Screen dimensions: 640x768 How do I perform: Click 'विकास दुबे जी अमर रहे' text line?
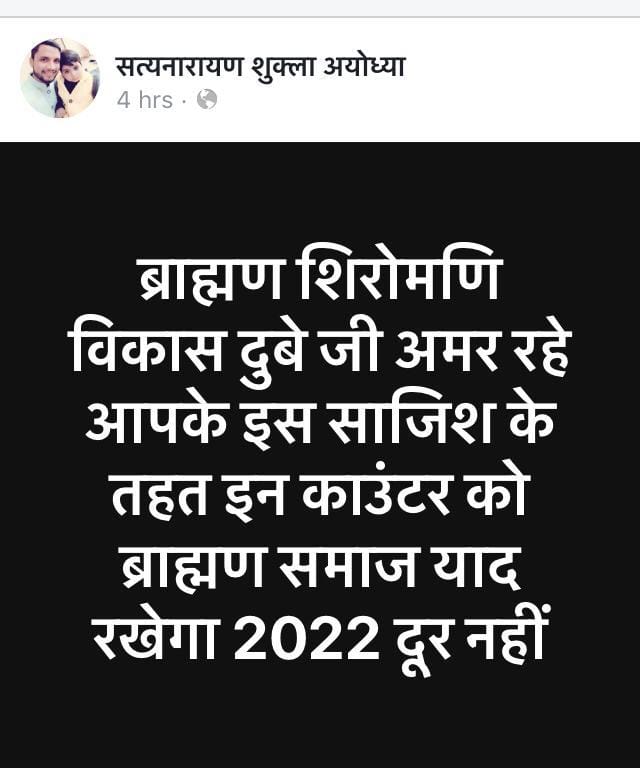[320, 350]
